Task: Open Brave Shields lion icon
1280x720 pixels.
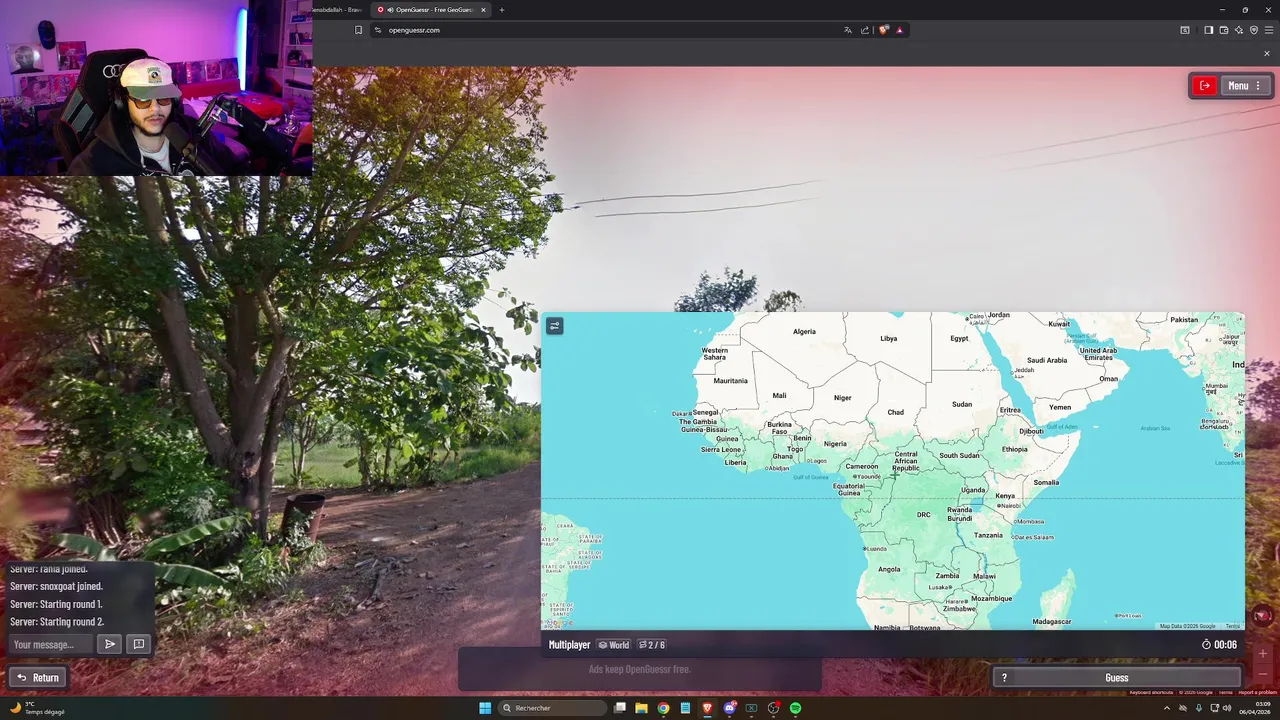Action: coord(884,30)
